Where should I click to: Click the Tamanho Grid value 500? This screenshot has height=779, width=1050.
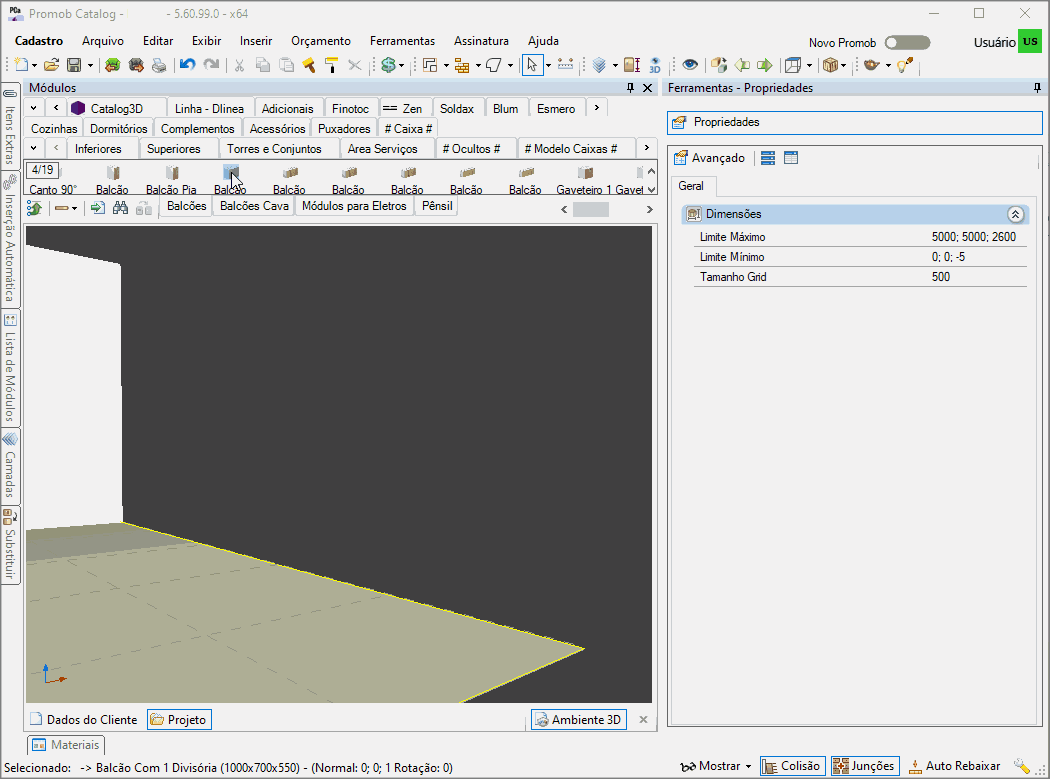click(x=941, y=277)
